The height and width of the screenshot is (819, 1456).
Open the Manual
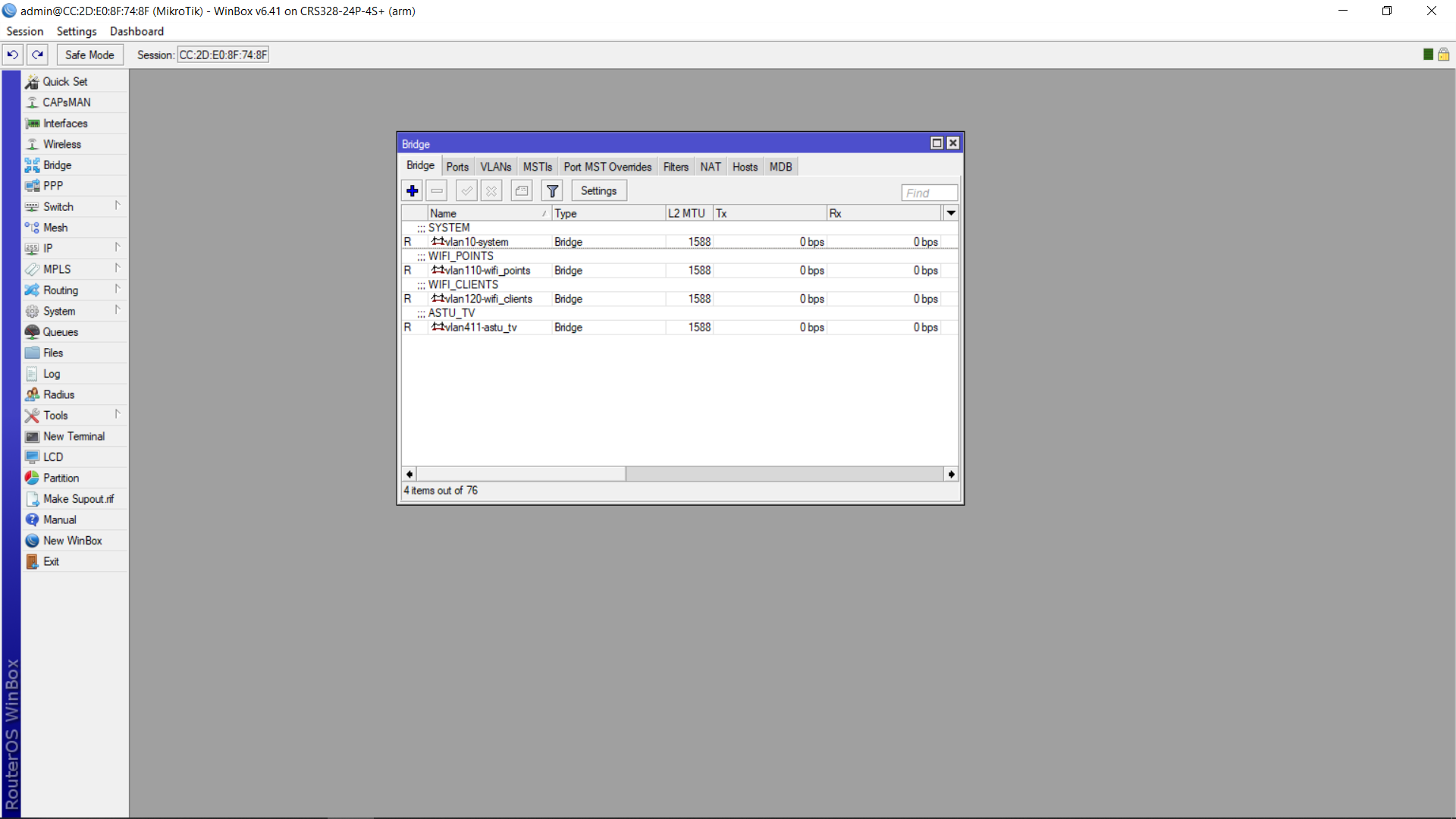(74, 519)
